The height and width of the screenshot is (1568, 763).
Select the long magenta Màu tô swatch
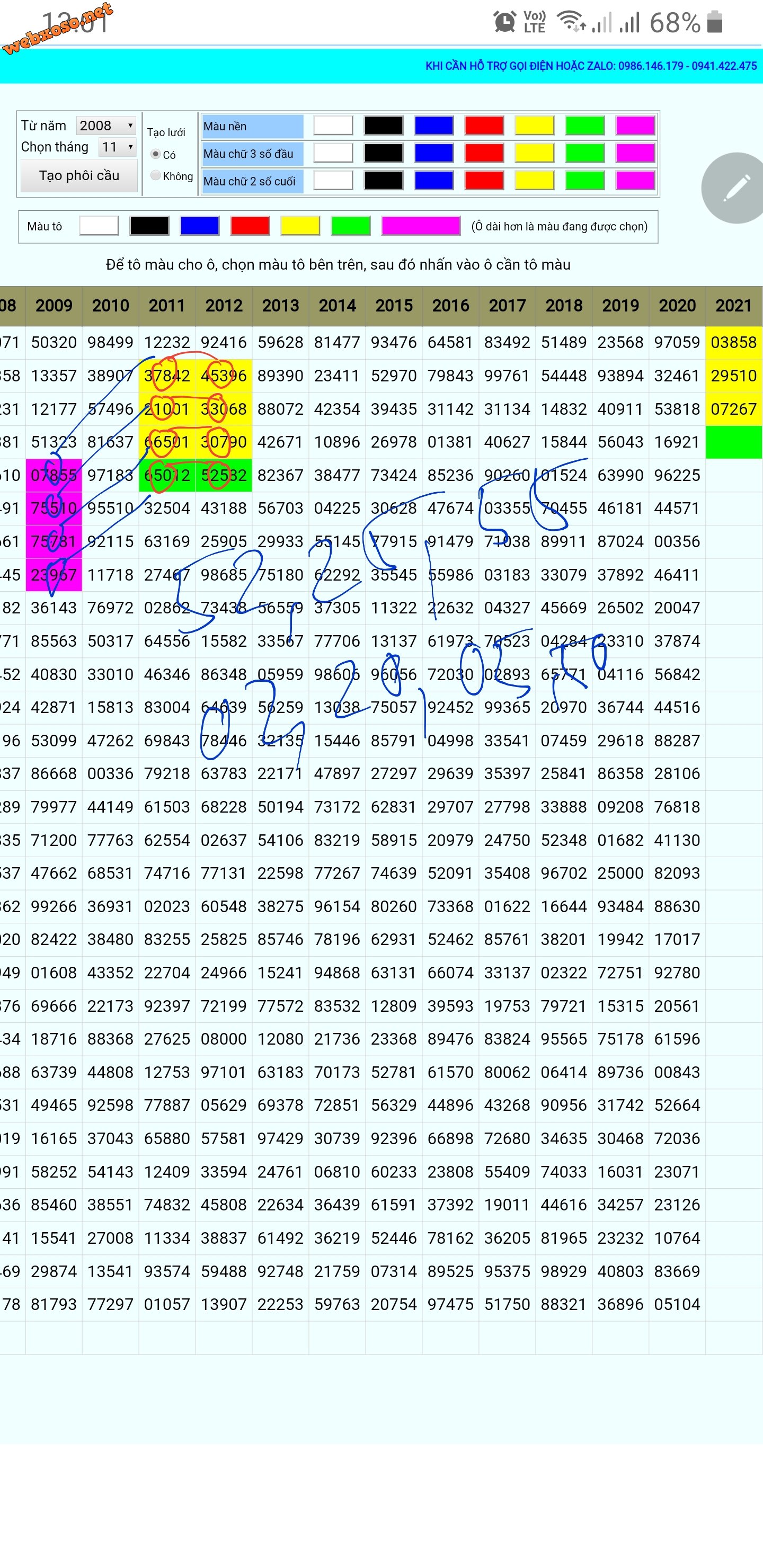pyautogui.click(x=421, y=226)
